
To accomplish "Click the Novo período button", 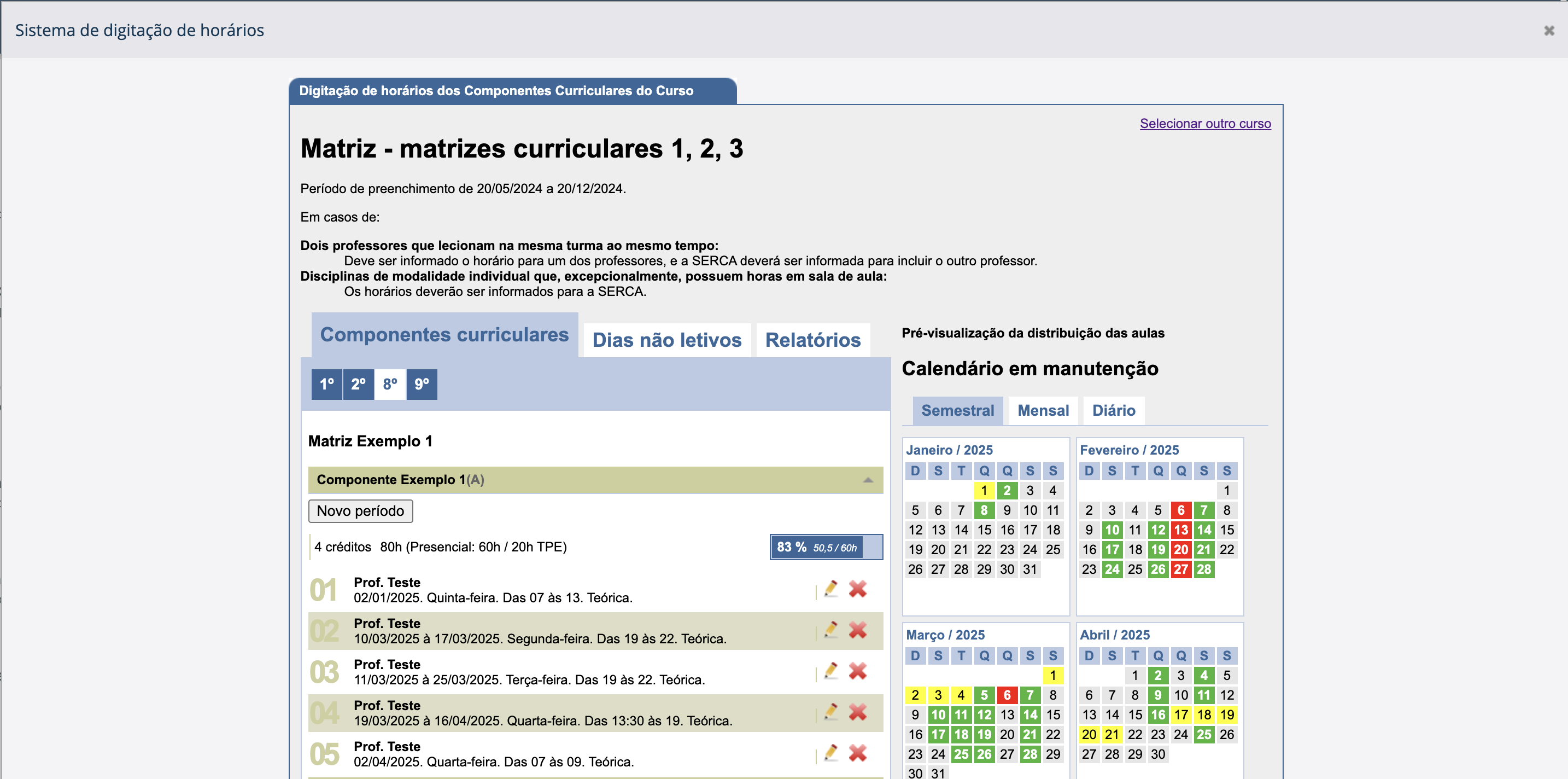I will (x=360, y=511).
